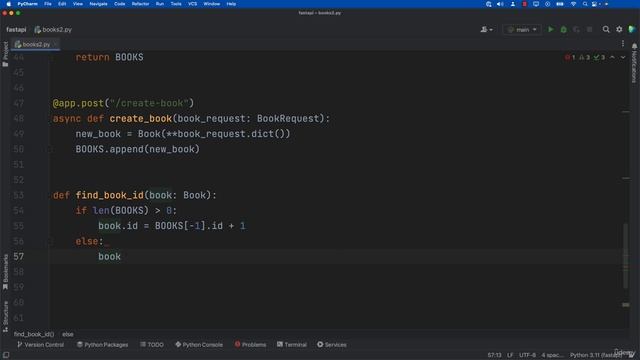Click the fastapi project breadcrumb

[x=16, y=29]
